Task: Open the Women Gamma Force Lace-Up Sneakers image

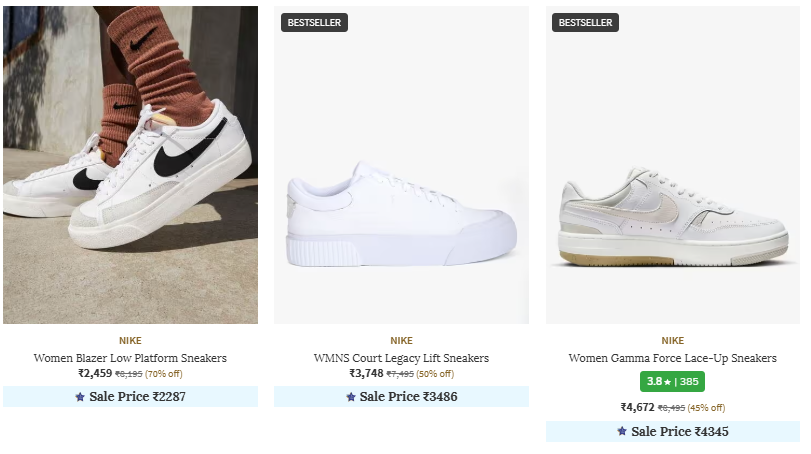Action: [673, 165]
